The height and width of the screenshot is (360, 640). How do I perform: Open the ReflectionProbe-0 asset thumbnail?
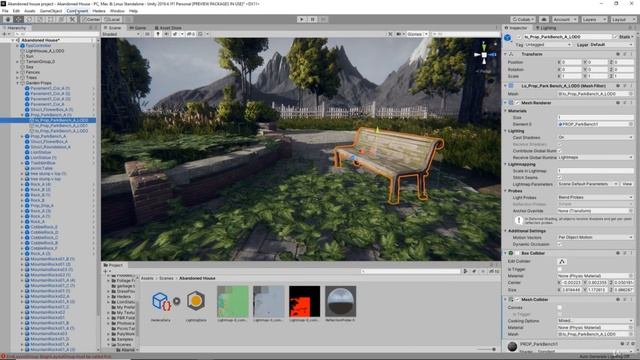(340, 301)
